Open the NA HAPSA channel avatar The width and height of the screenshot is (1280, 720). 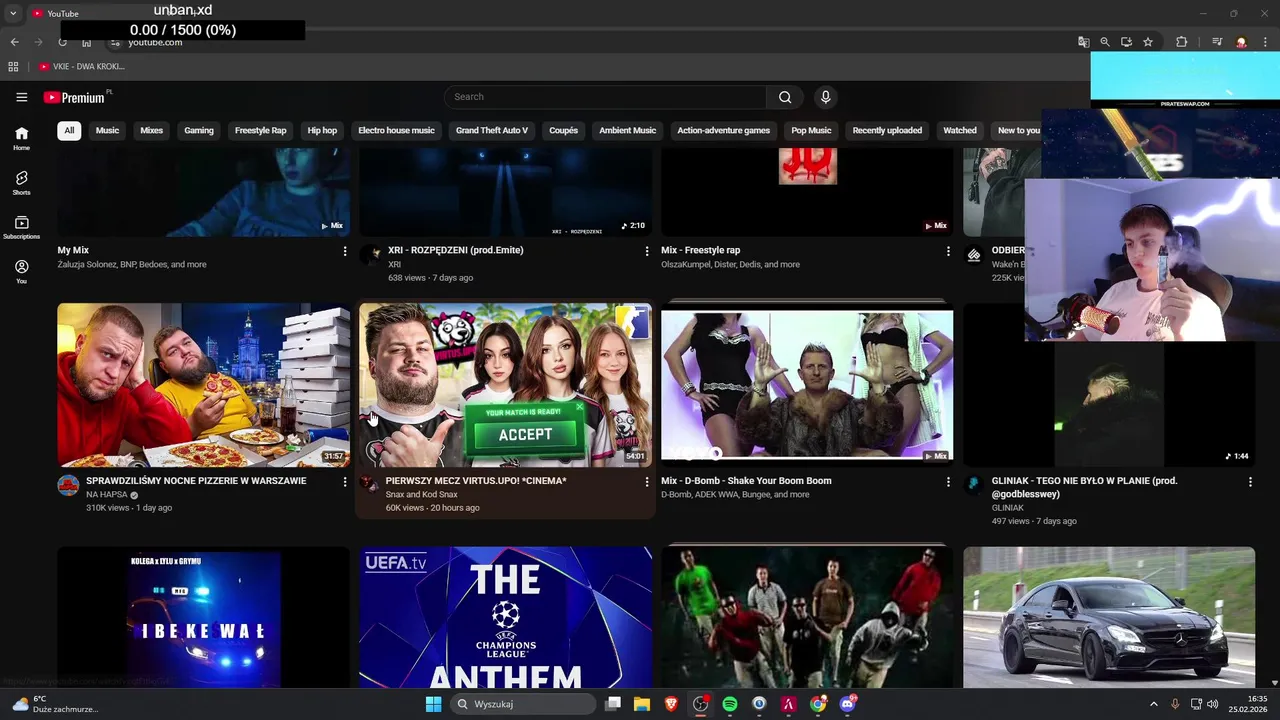(68, 486)
